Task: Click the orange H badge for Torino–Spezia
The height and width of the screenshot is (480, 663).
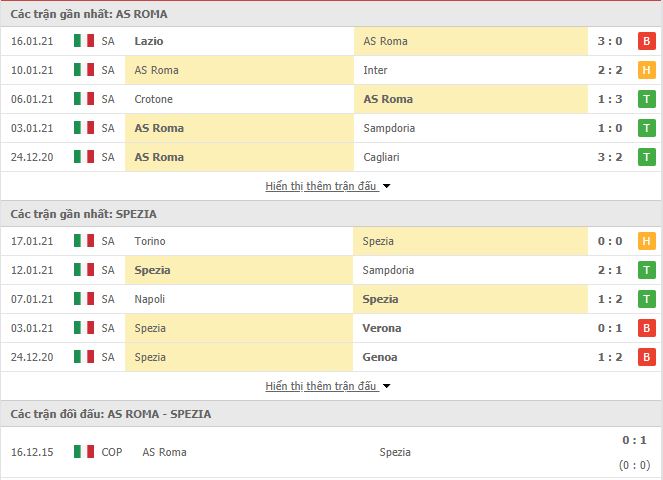Action: 647,241
